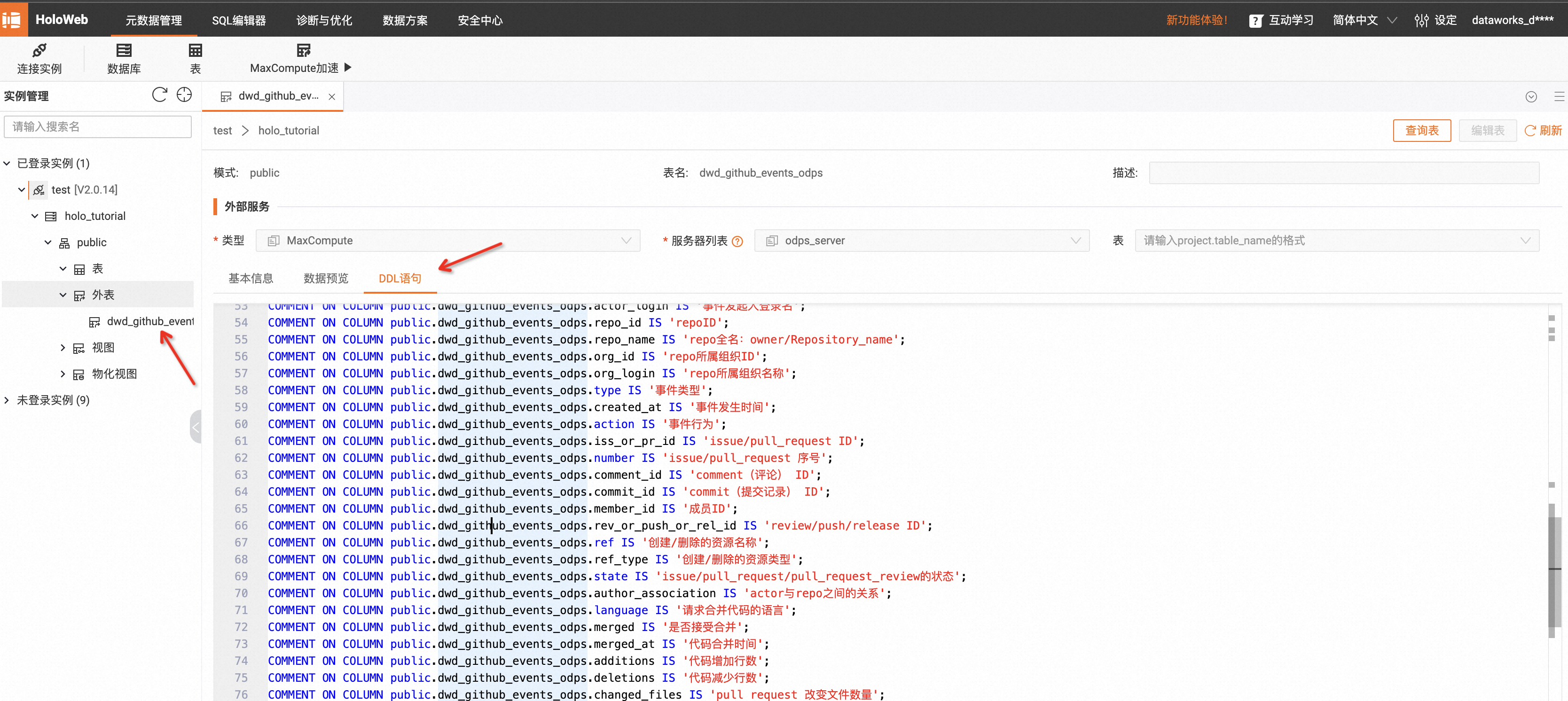Click the Connect Instance (连接实例) icon
1568x701 pixels.
pyautogui.click(x=39, y=51)
